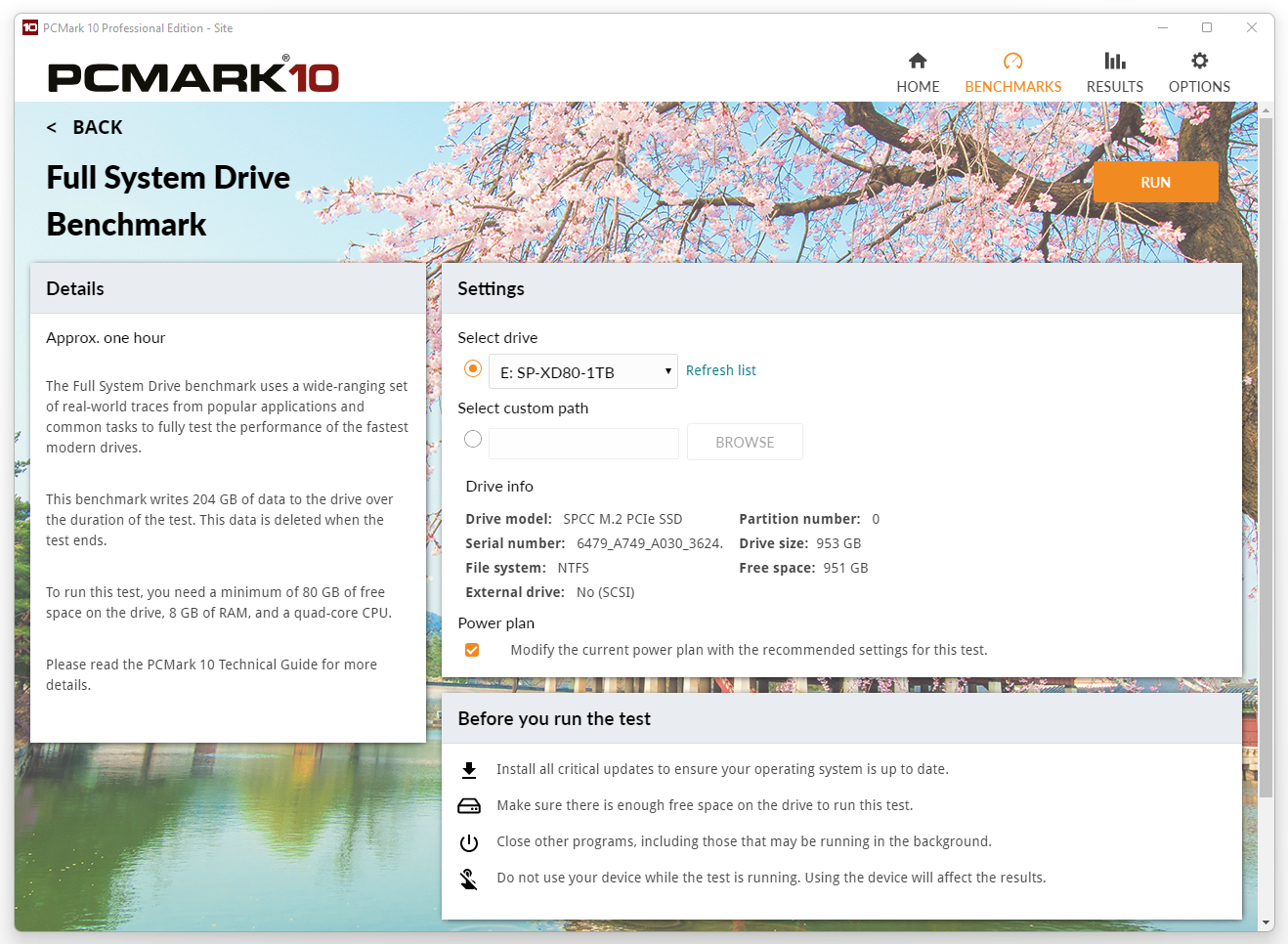Click the External drive No (SCSI) value
Screen dimensions: 1288x944
(x=605, y=592)
